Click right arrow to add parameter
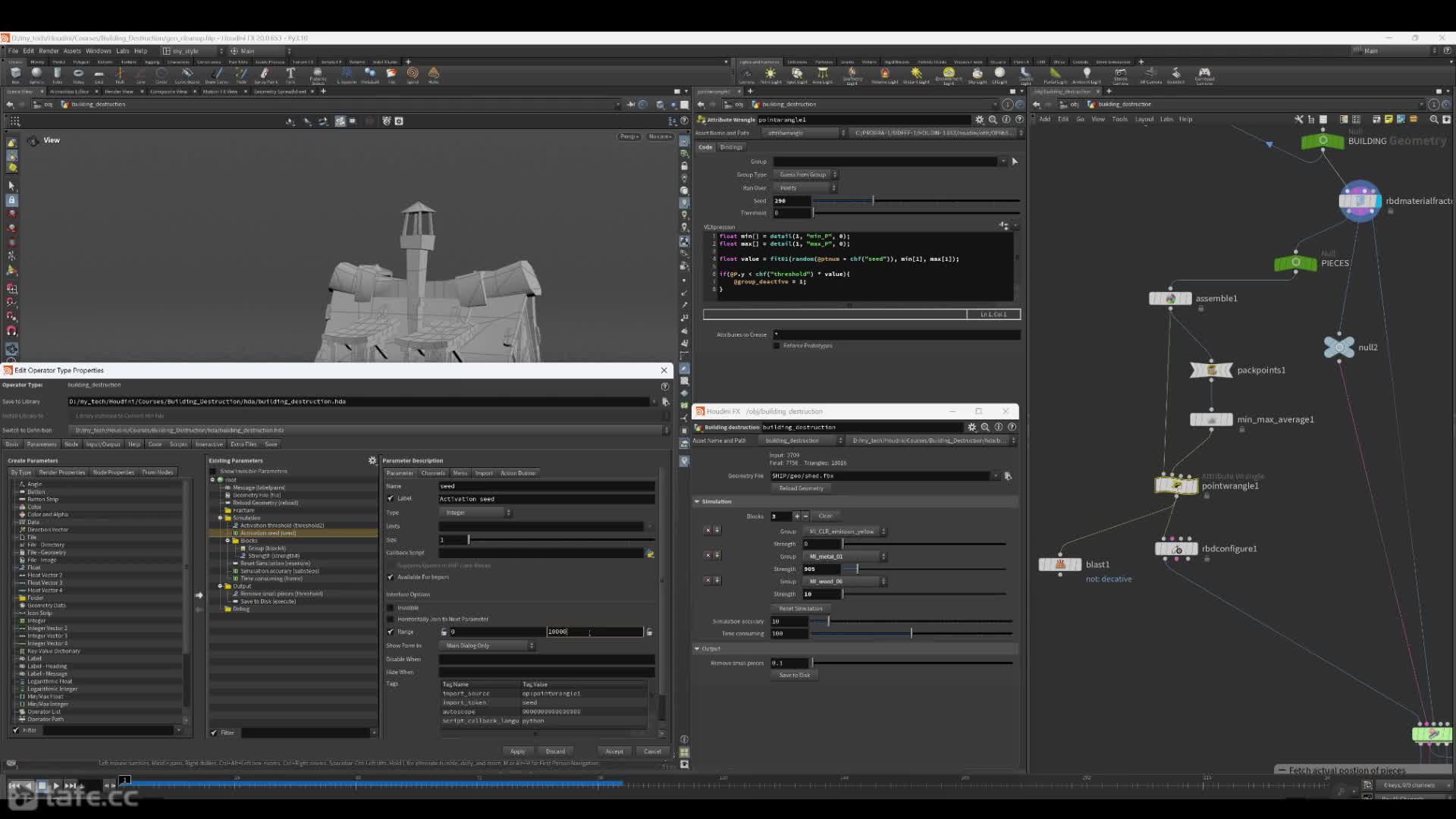The width and height of the screenshot is (1456, 819). coord(199,595)
